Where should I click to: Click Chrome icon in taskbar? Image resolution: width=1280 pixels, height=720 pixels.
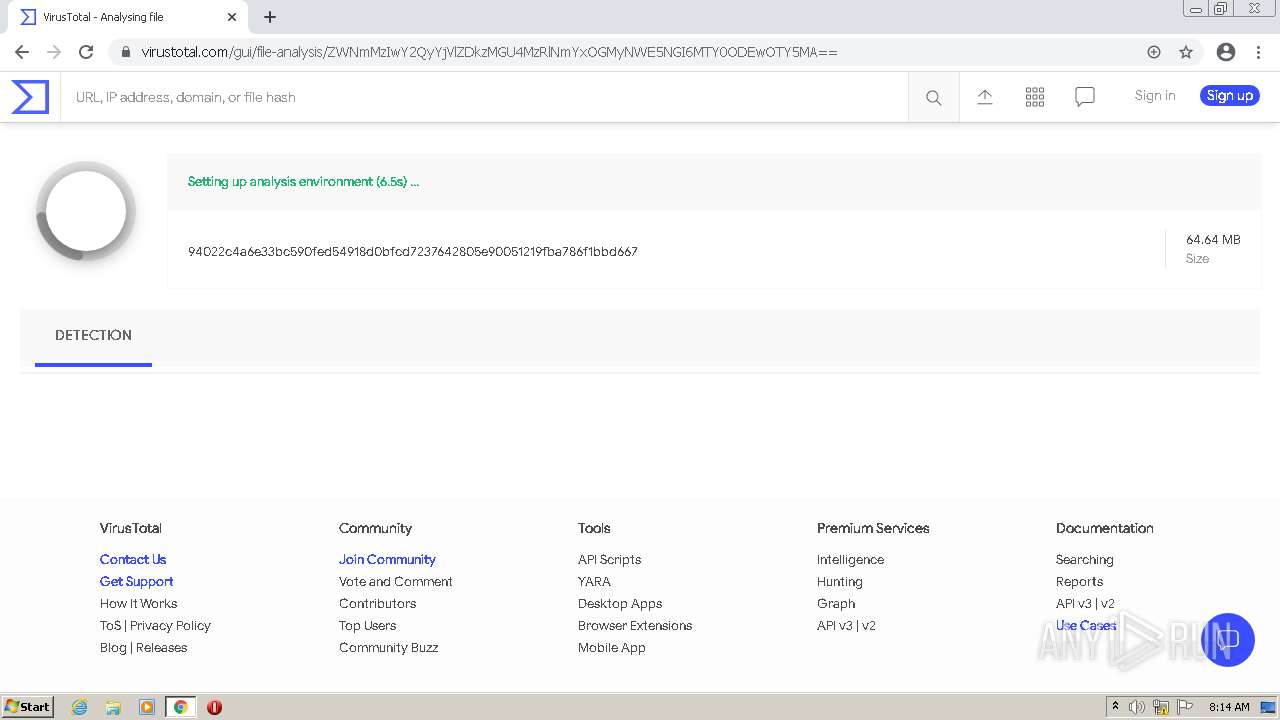[x=181, y=707]
